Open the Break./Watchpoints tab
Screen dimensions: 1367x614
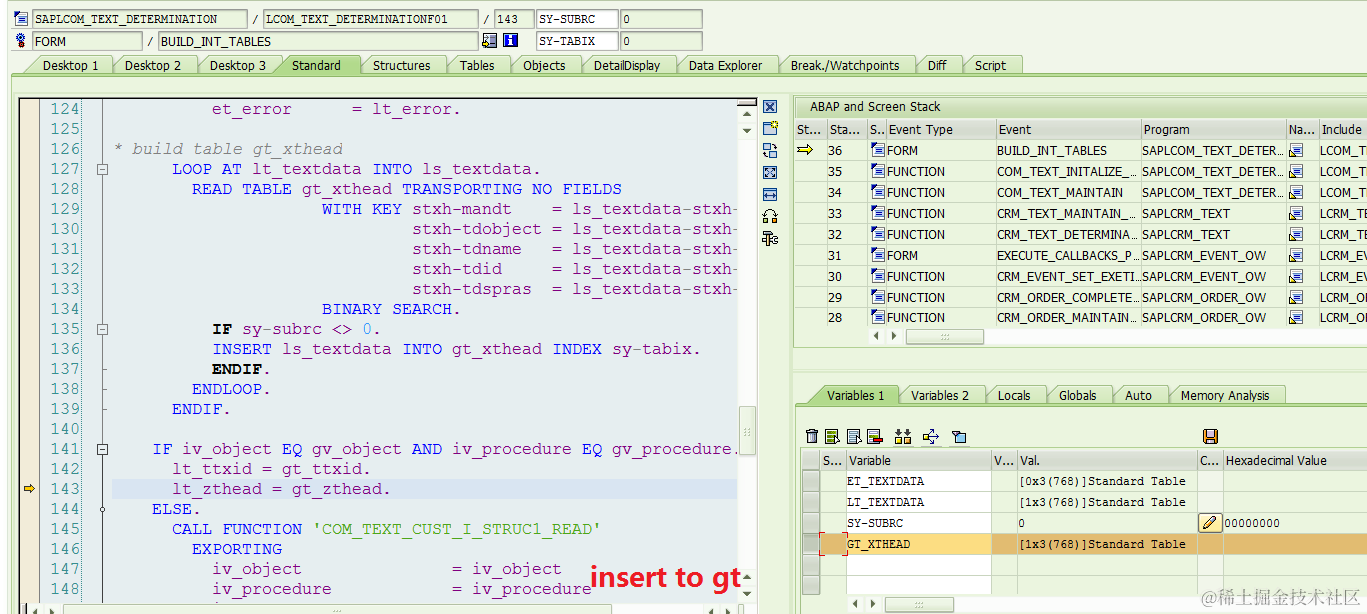(845, 66)
